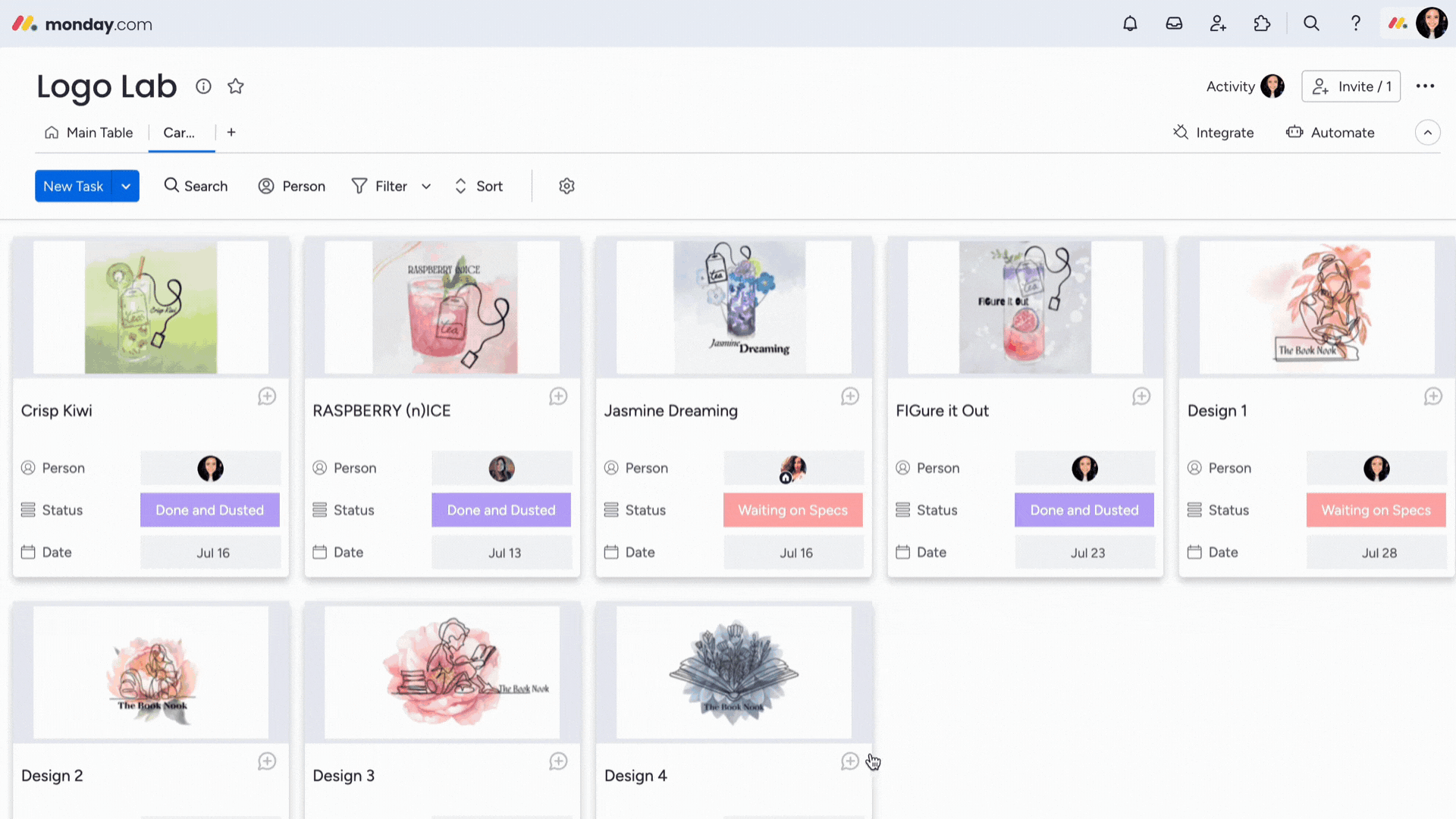The width and height of the screenshot is (1456, 819).
Task: Add a new tab with plus icon
Action: [231, 132]
